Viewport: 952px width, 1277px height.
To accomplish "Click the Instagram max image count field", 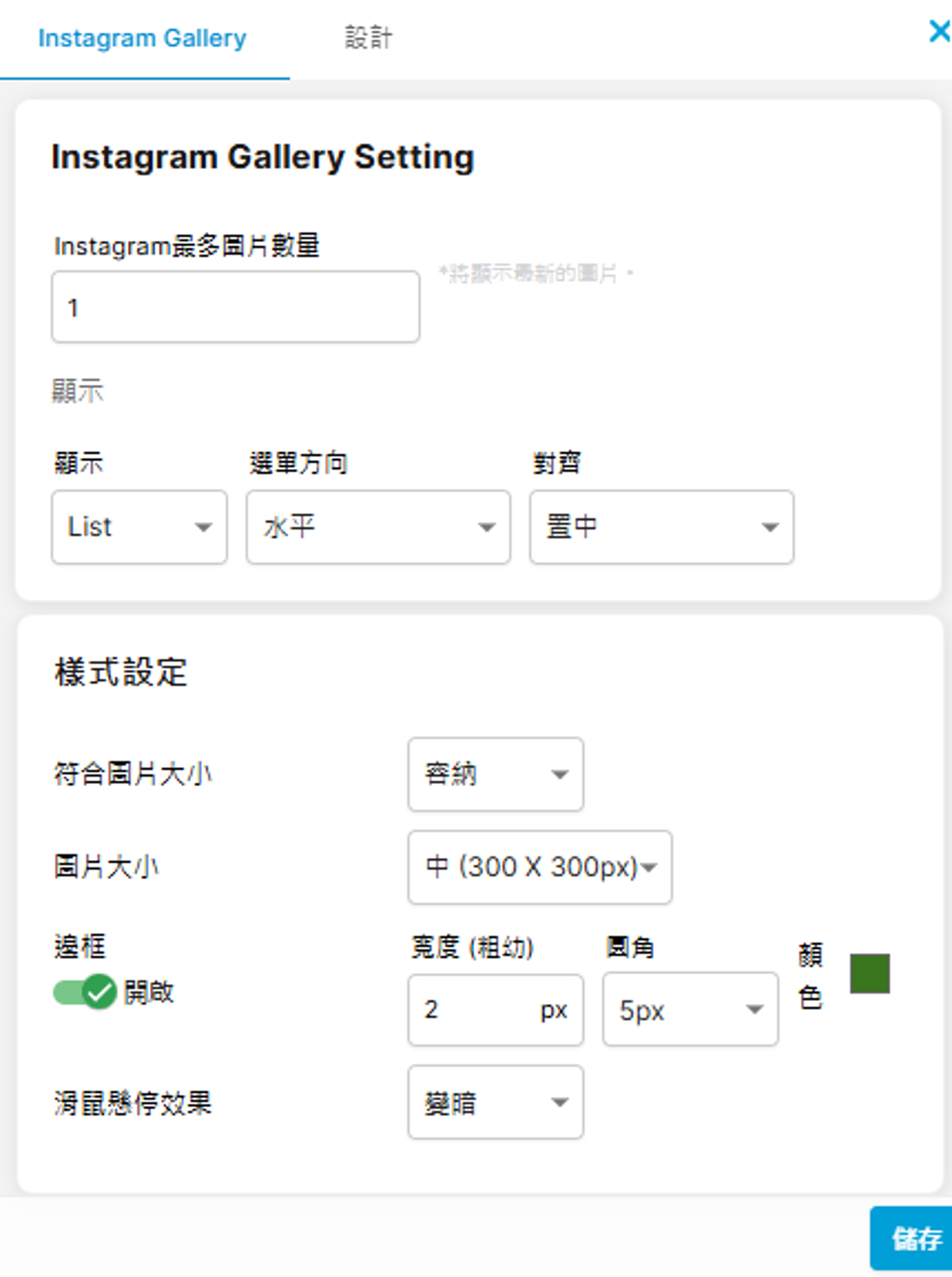I will point(235,307).
